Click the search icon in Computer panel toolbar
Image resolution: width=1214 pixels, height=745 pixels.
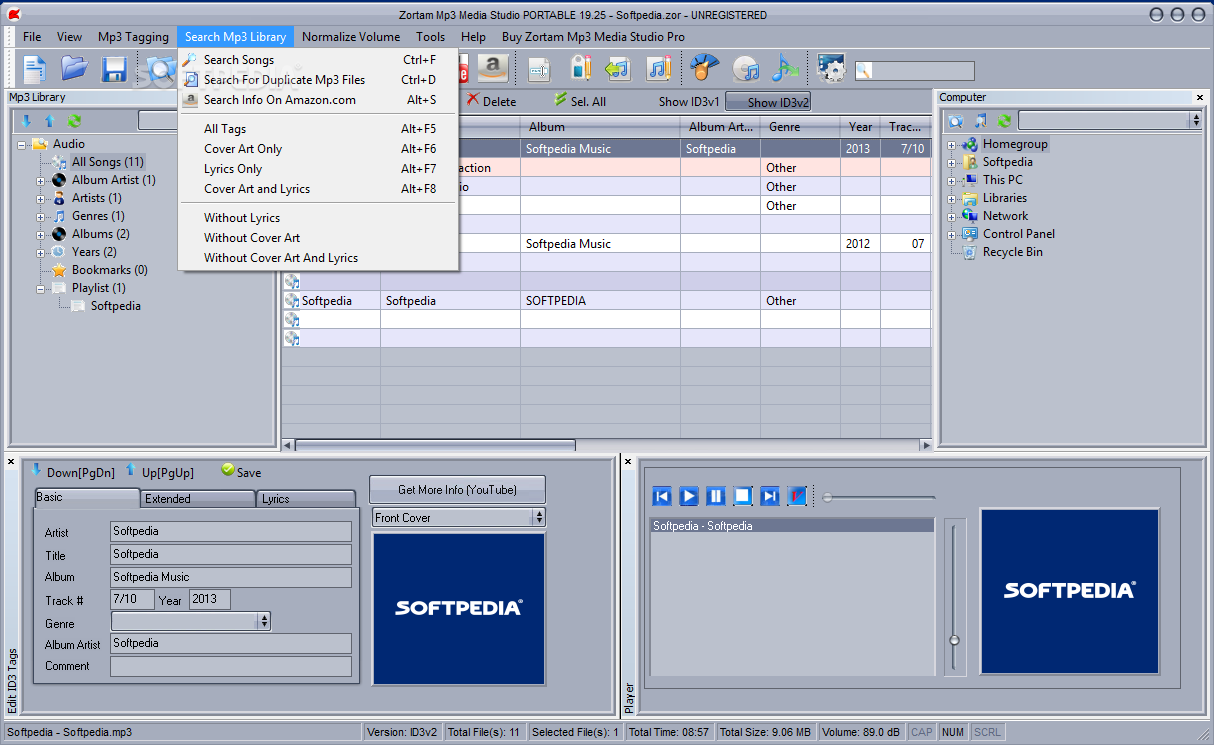pyautogui.click(x=956, y=121)
